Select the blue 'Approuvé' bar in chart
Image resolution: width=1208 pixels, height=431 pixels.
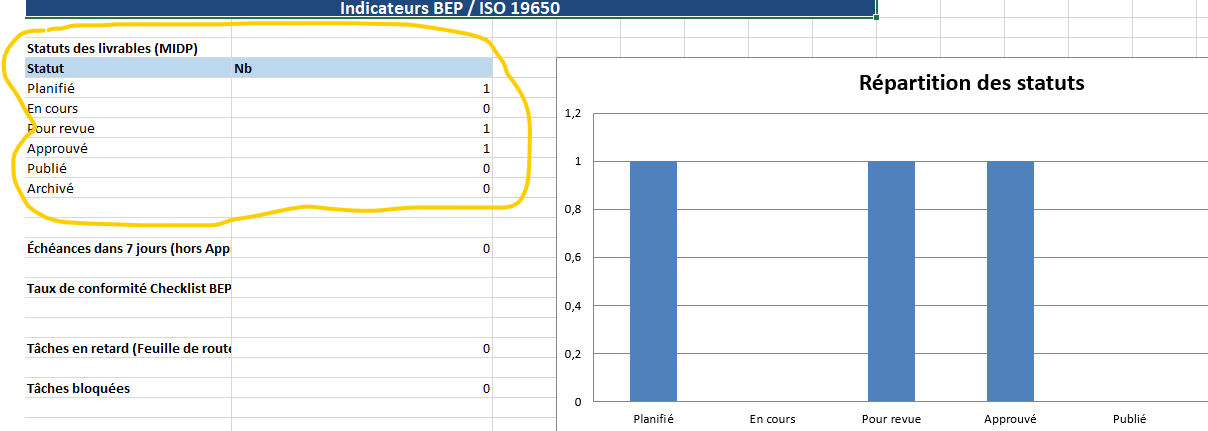(1010, 281)
